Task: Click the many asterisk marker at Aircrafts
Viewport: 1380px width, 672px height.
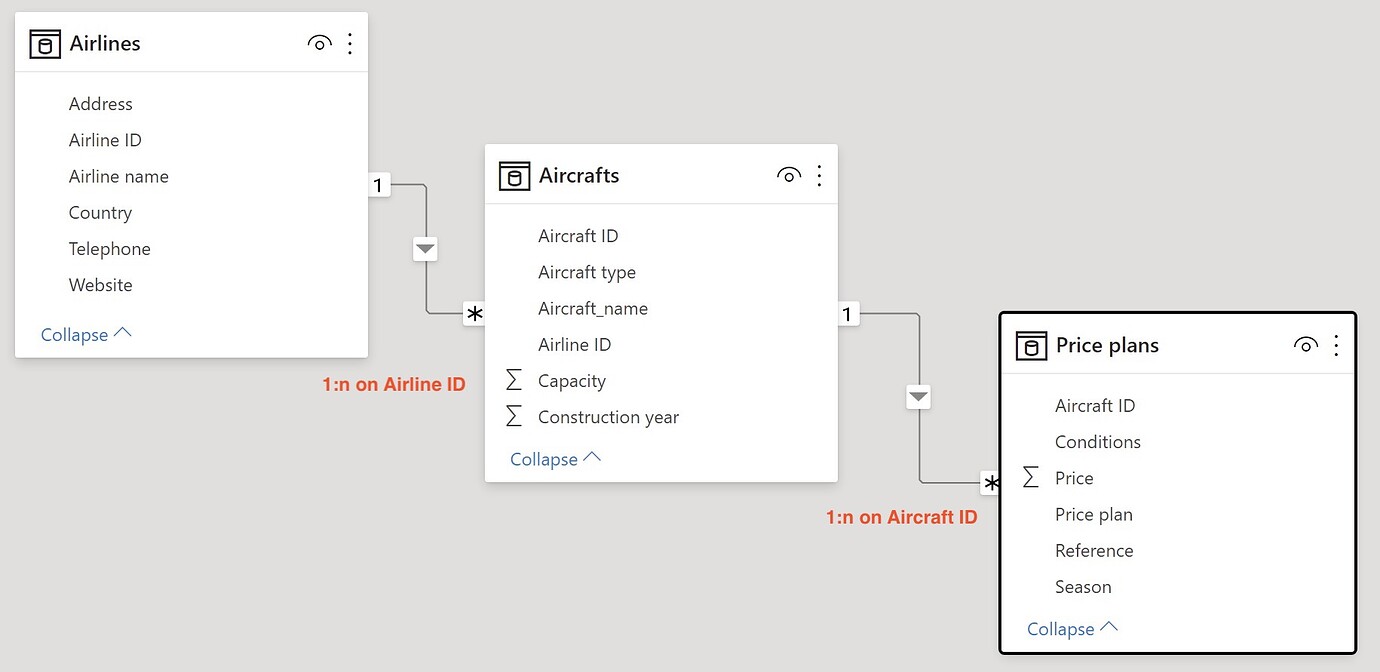Action: (474, 314)
